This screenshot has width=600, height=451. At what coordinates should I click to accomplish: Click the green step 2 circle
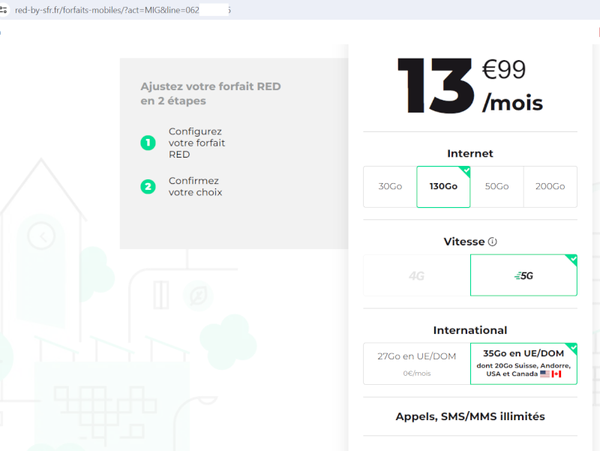coord(149,186)
